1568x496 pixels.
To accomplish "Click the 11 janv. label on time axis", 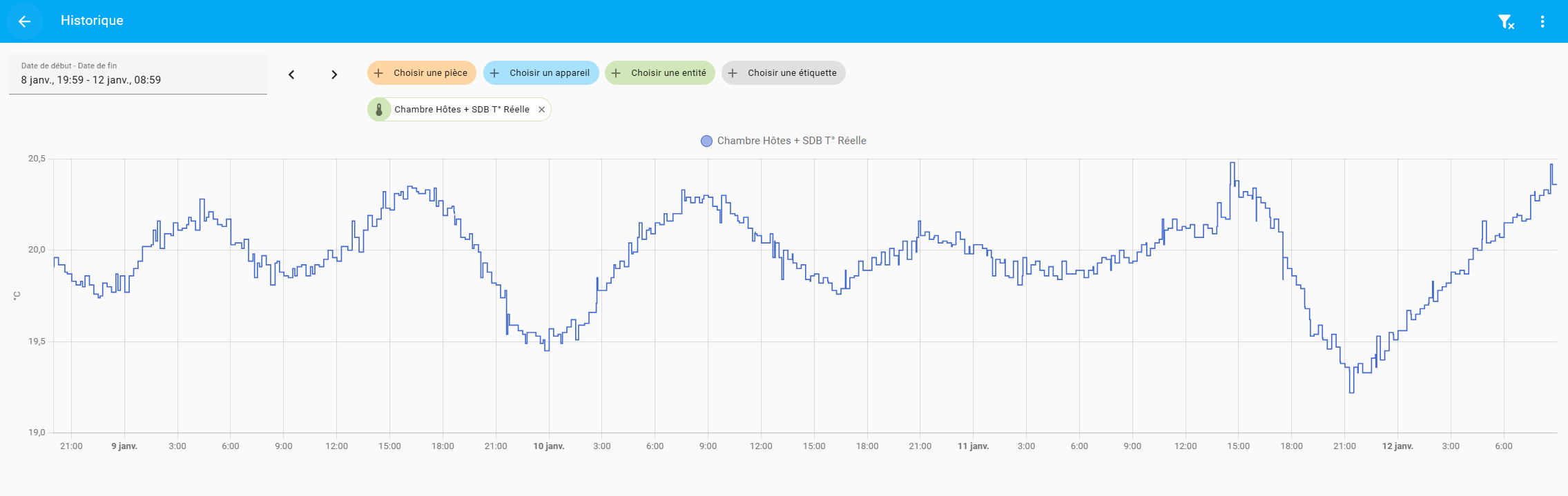I will [x=973, y=446].
